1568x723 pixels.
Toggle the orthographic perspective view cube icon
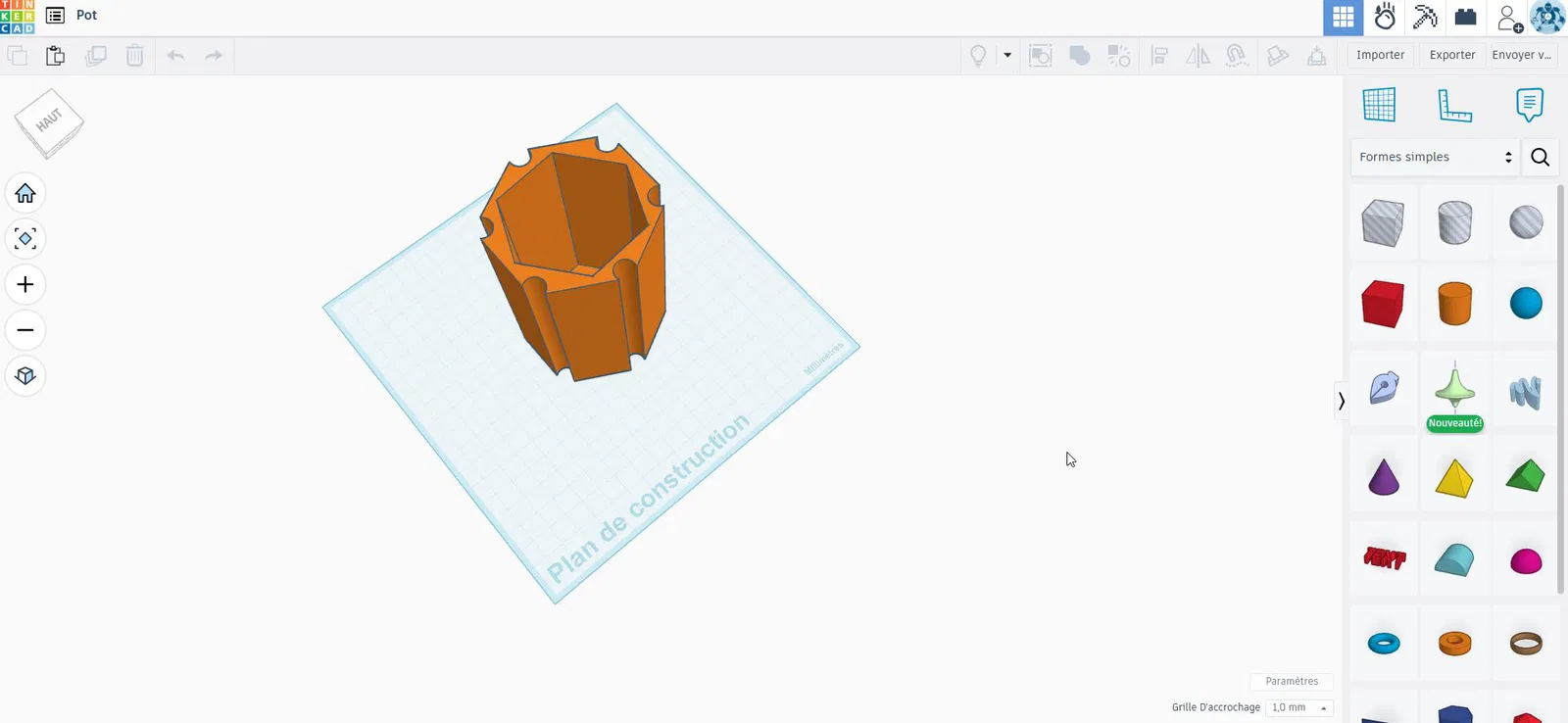point(25,376)
